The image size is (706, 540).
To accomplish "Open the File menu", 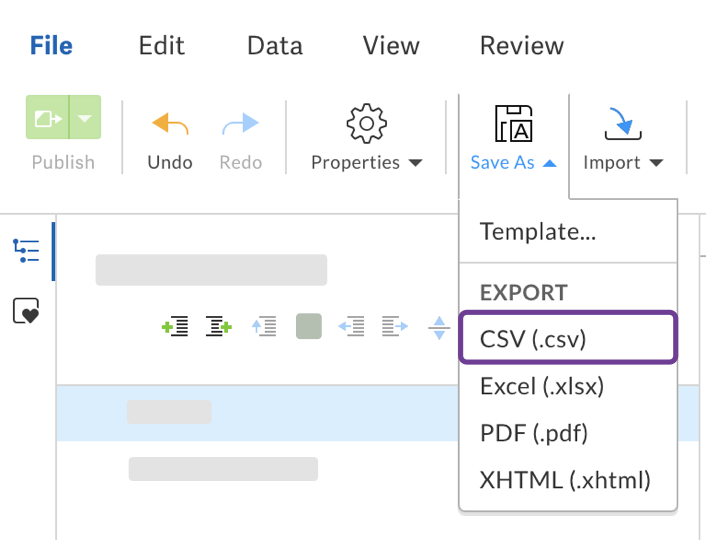I will 51,46.
